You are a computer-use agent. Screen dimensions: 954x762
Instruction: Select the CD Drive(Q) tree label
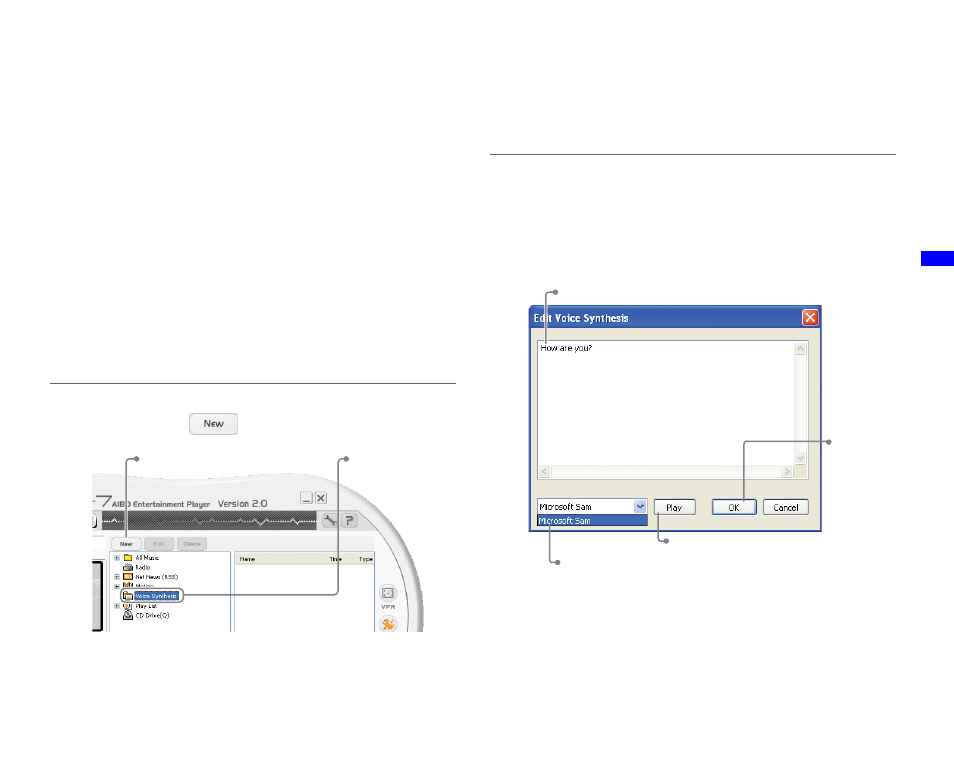(152, 615)
